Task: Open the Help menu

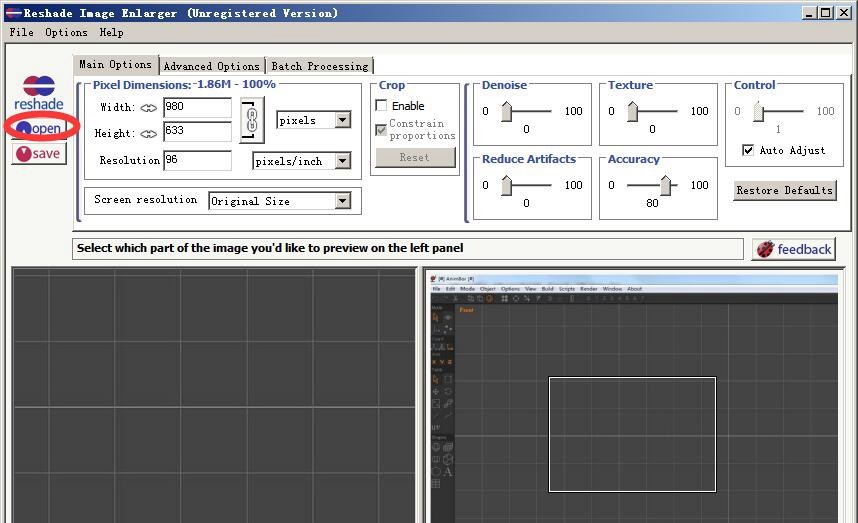Action: [111, 32]
